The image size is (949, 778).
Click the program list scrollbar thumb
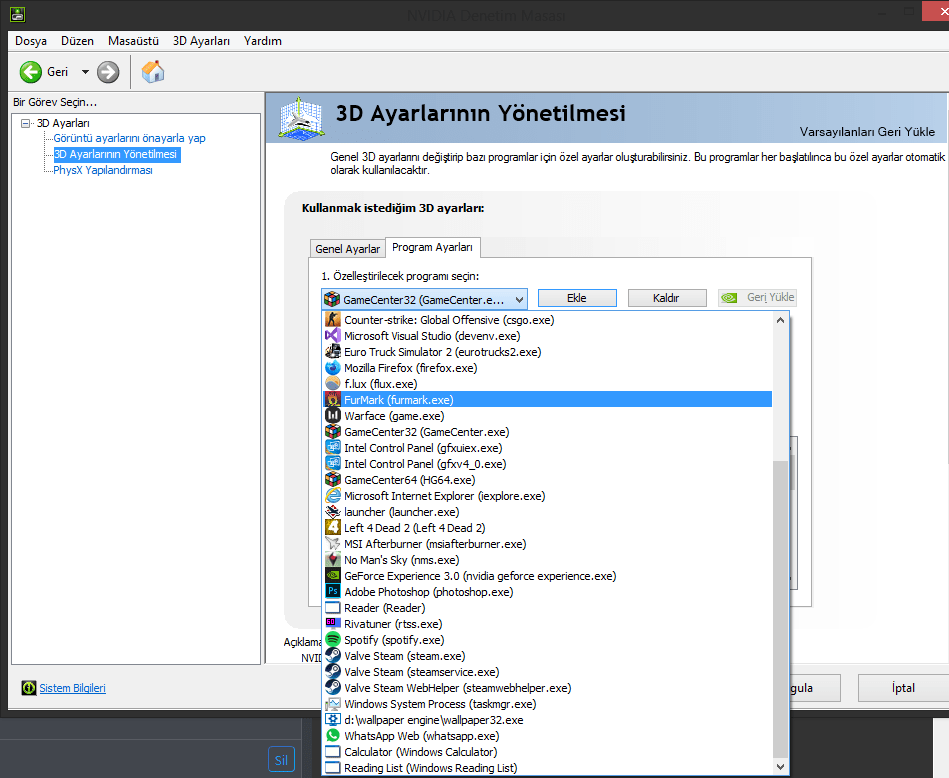780,609
